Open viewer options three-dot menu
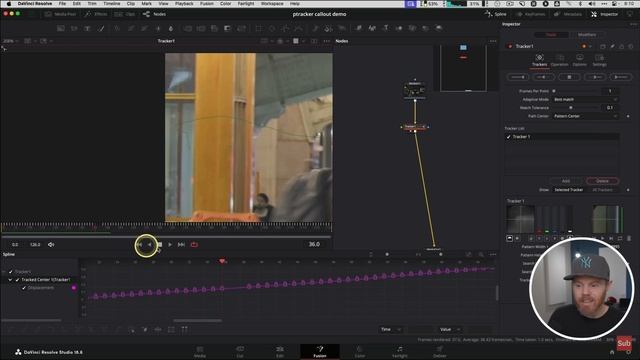Image resolution: width=640 pixels, height=360 pixels. point(327,41)
